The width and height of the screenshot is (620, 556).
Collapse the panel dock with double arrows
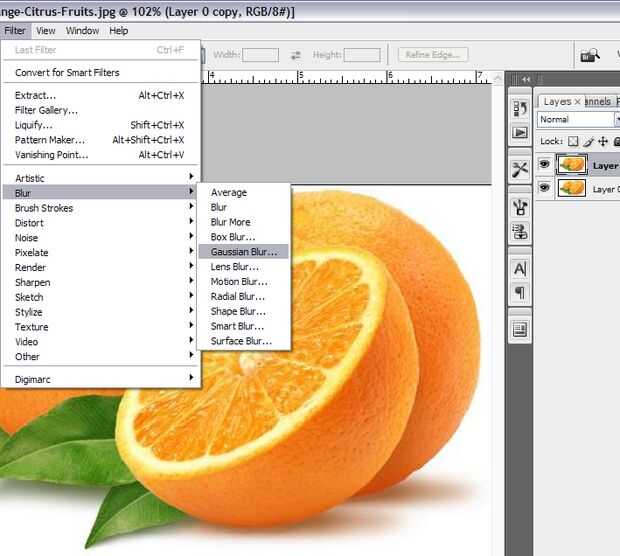click(x=525, y=79)
